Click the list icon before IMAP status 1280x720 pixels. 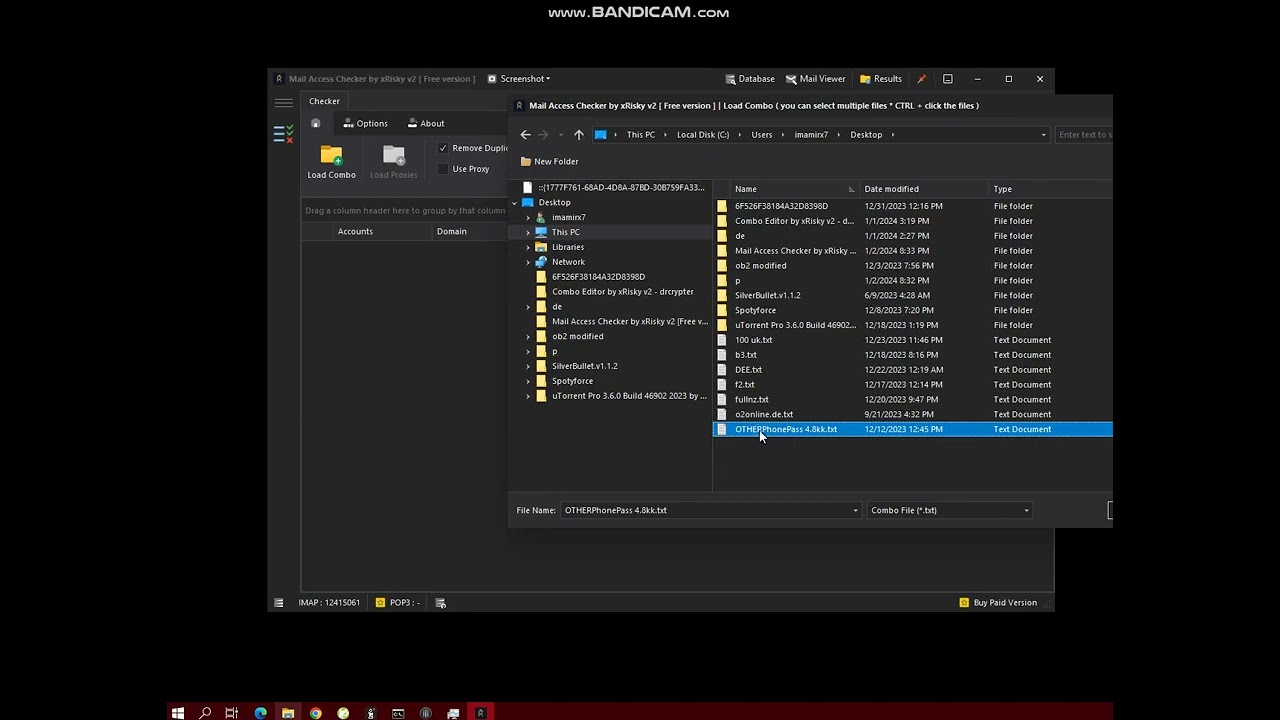point(279,603)
